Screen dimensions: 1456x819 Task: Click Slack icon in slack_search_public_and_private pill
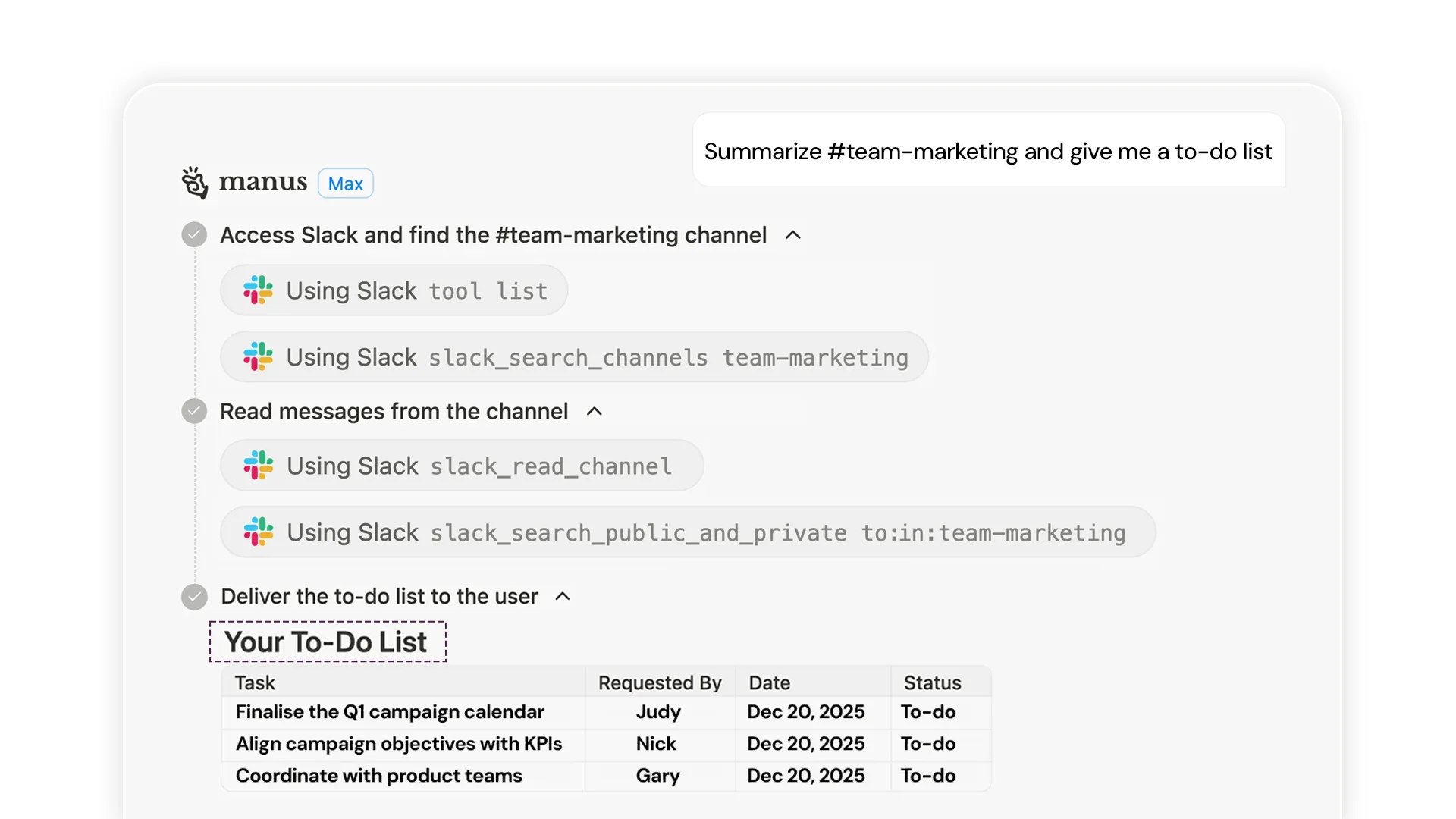tap(258, 532)
